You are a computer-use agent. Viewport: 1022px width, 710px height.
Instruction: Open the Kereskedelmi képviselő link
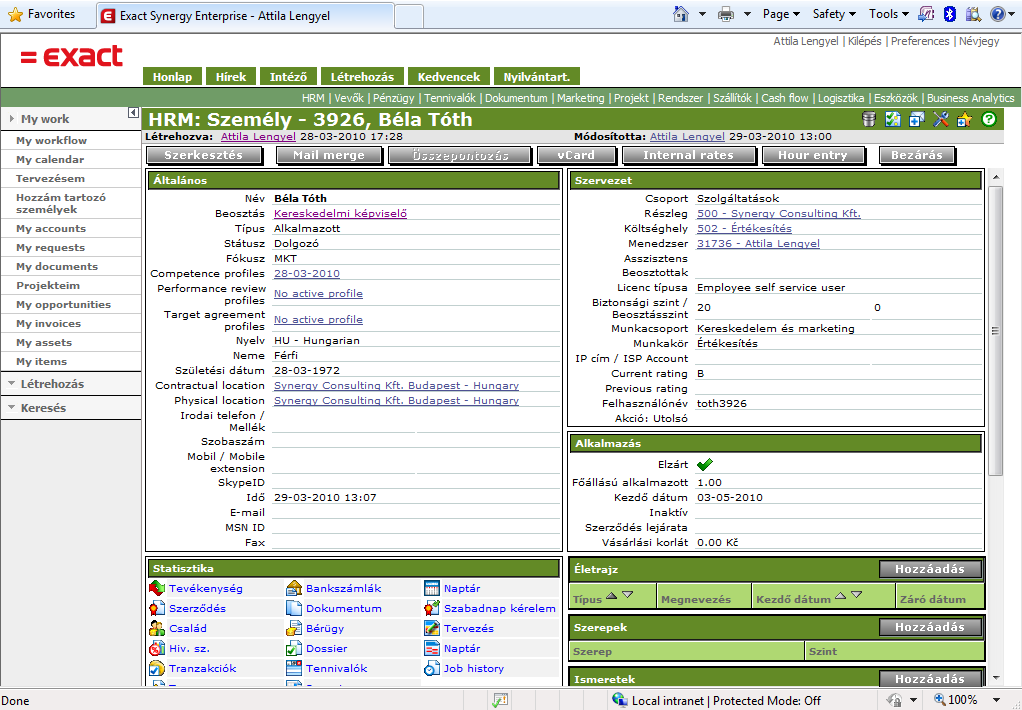[x=340, y=213]
